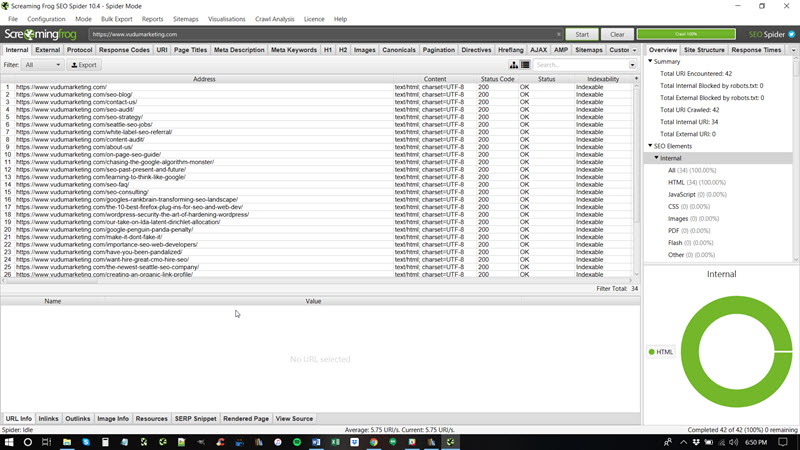
Task: Click the plus icon above table scrollbar
Action: (x=636, y=79)
